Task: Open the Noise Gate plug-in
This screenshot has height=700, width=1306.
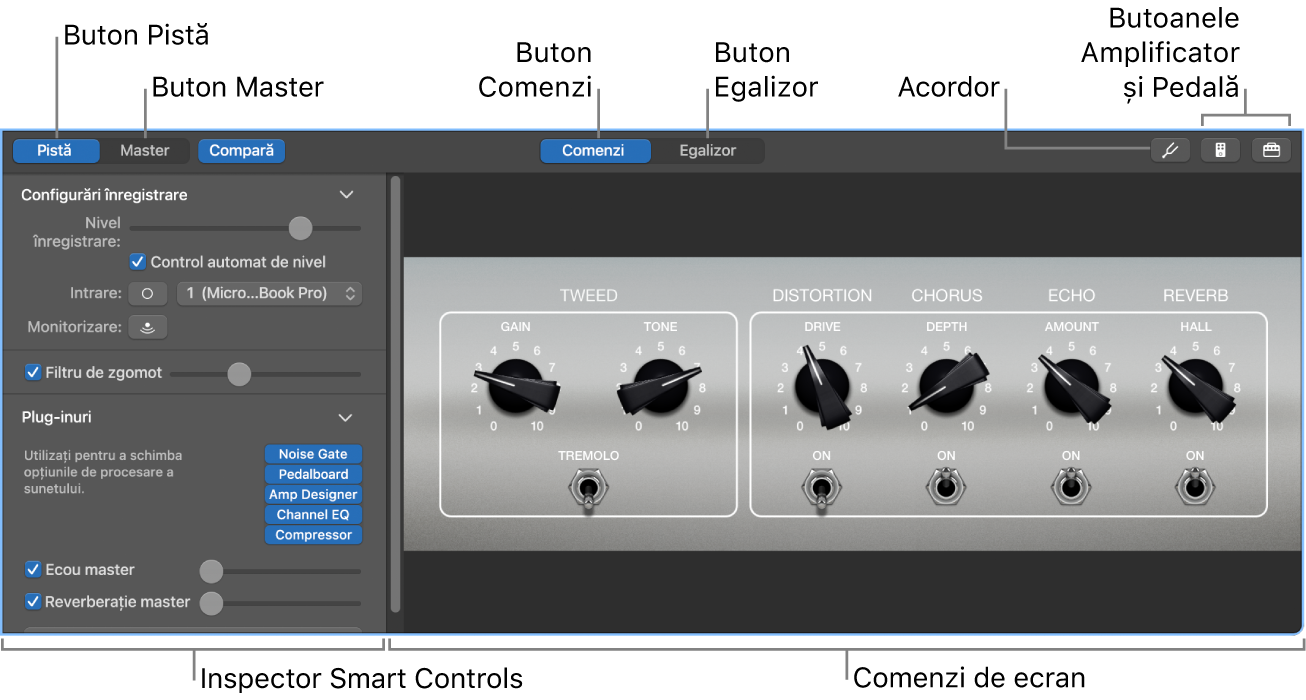Action: click(313, 455)
